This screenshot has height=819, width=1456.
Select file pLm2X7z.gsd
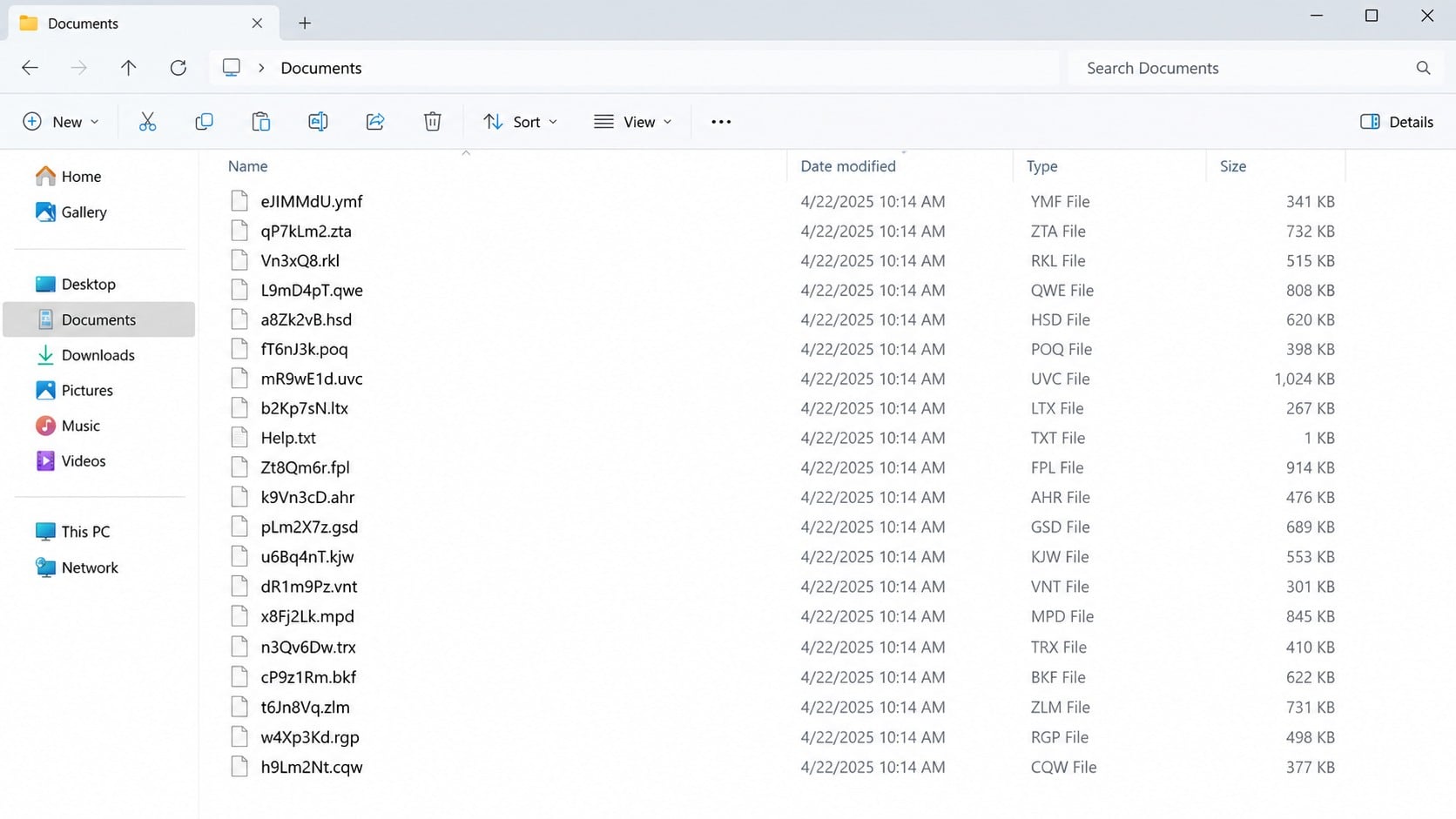tap(309, 527)
